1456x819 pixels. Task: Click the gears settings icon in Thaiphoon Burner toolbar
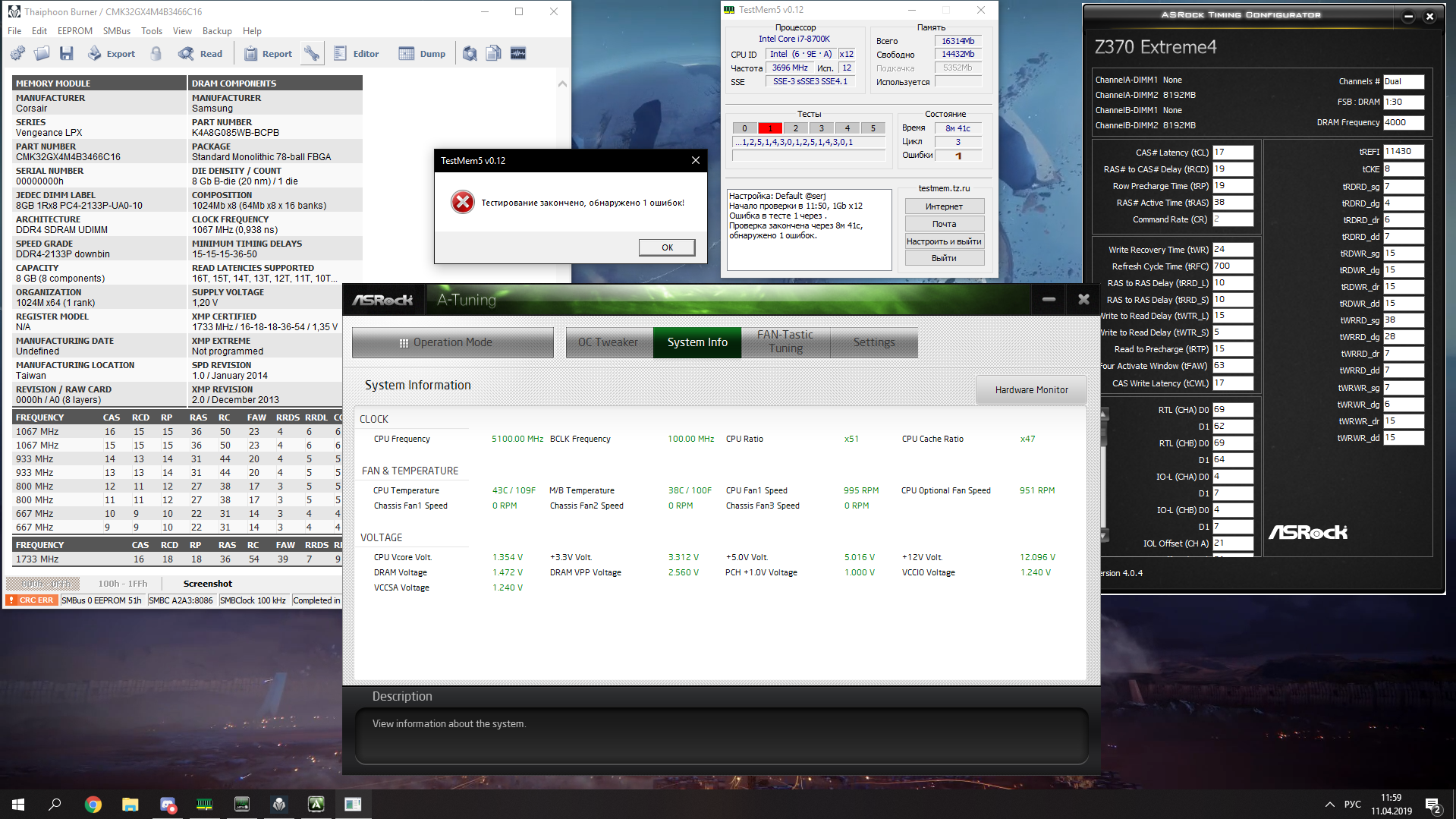coord(17,53)
